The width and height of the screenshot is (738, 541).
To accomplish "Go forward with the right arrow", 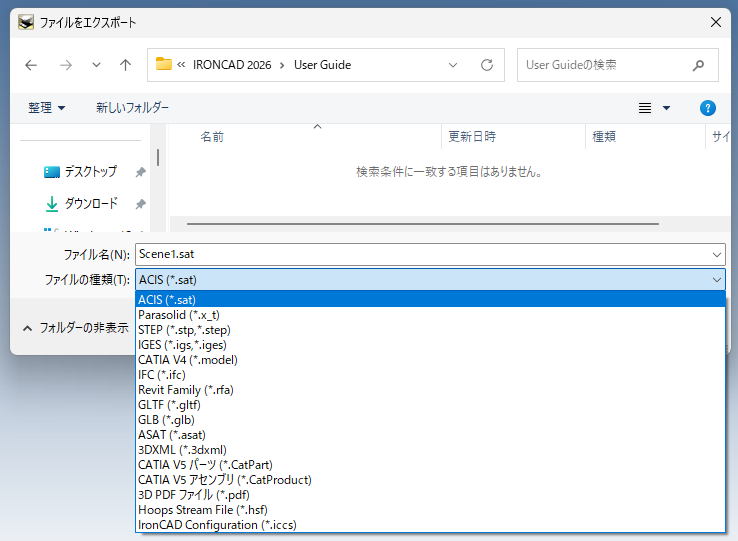I will click(x=65, y=65).
